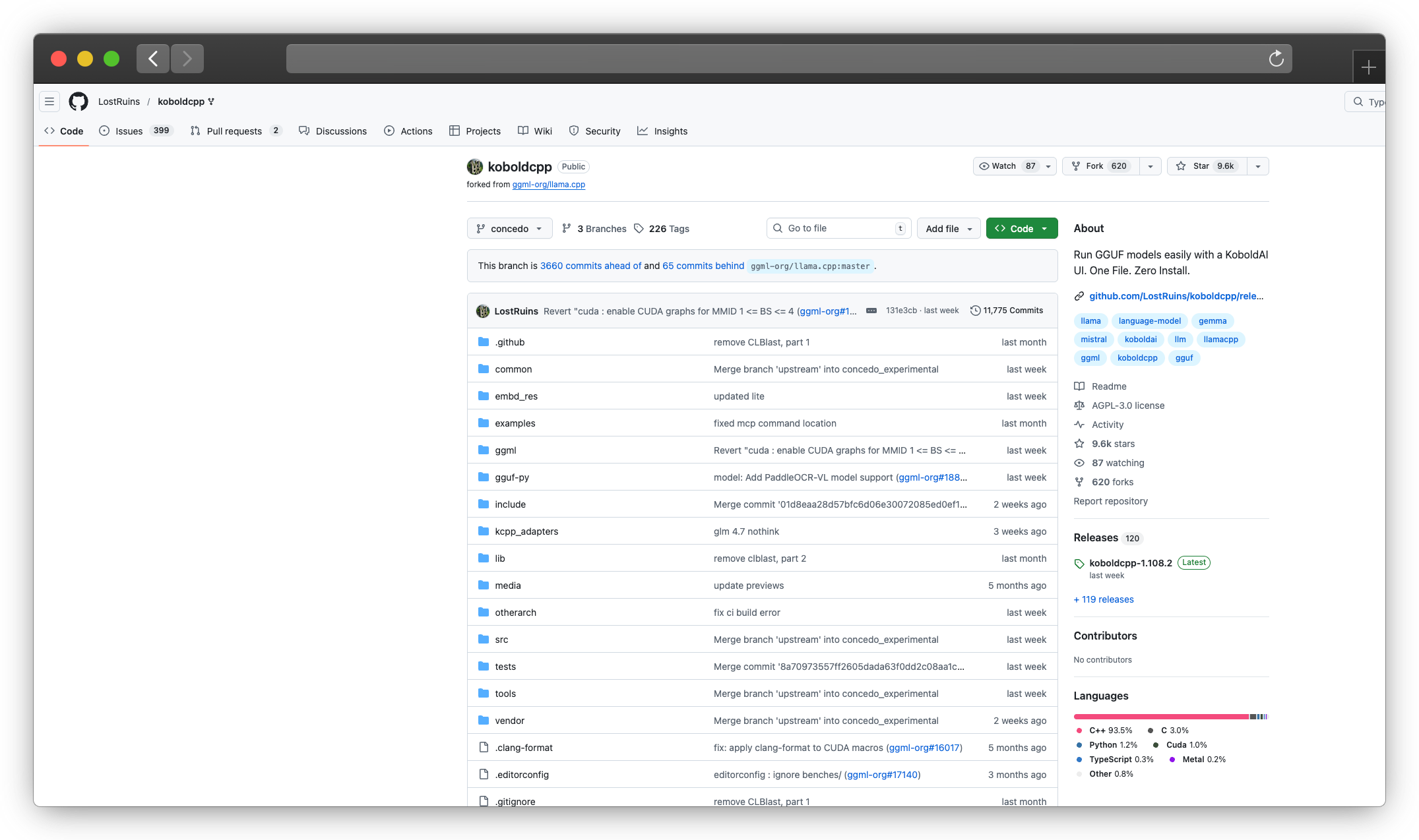Open the 3660 commits ahead link
This screenshot has height=840, width=1419.
[x=590, y=266]
